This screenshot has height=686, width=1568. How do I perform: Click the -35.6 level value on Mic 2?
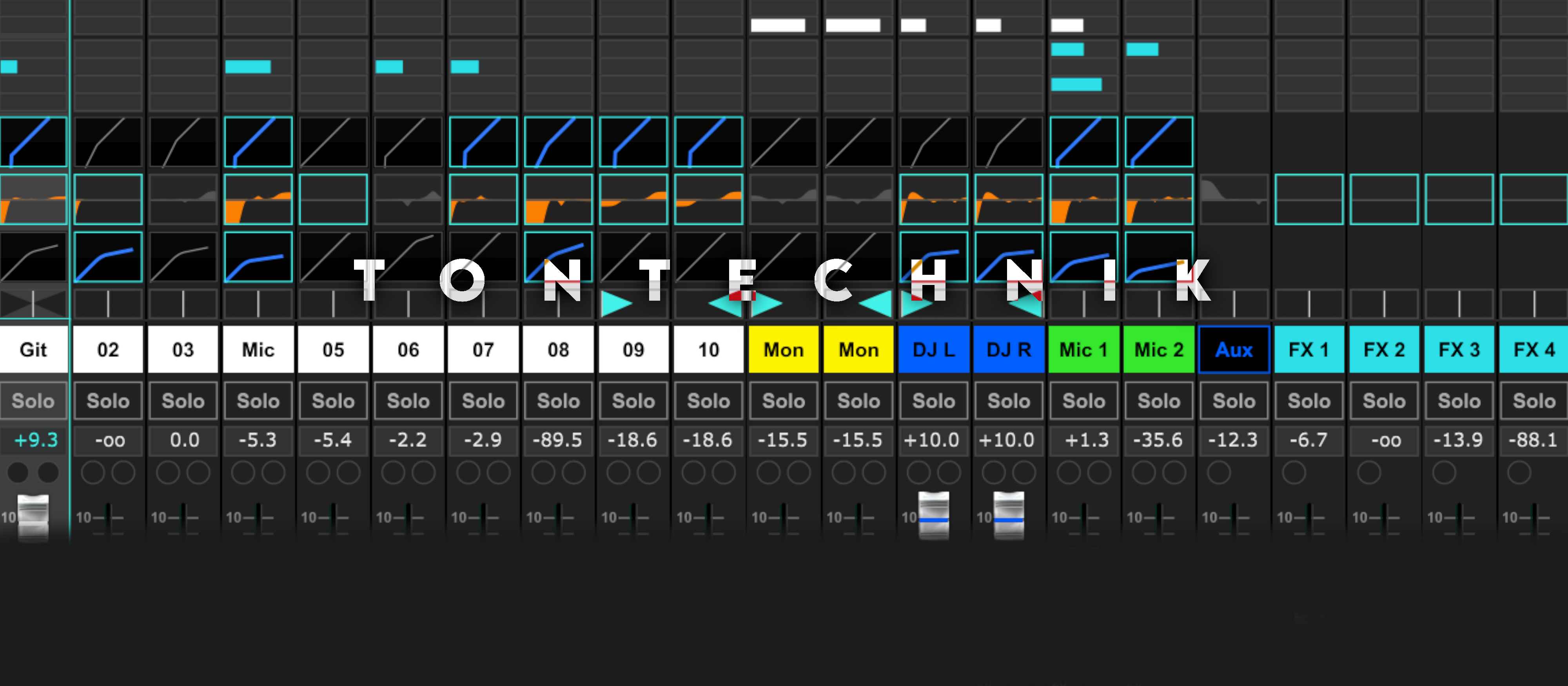pyautogui.click(x=1159, y=440)
